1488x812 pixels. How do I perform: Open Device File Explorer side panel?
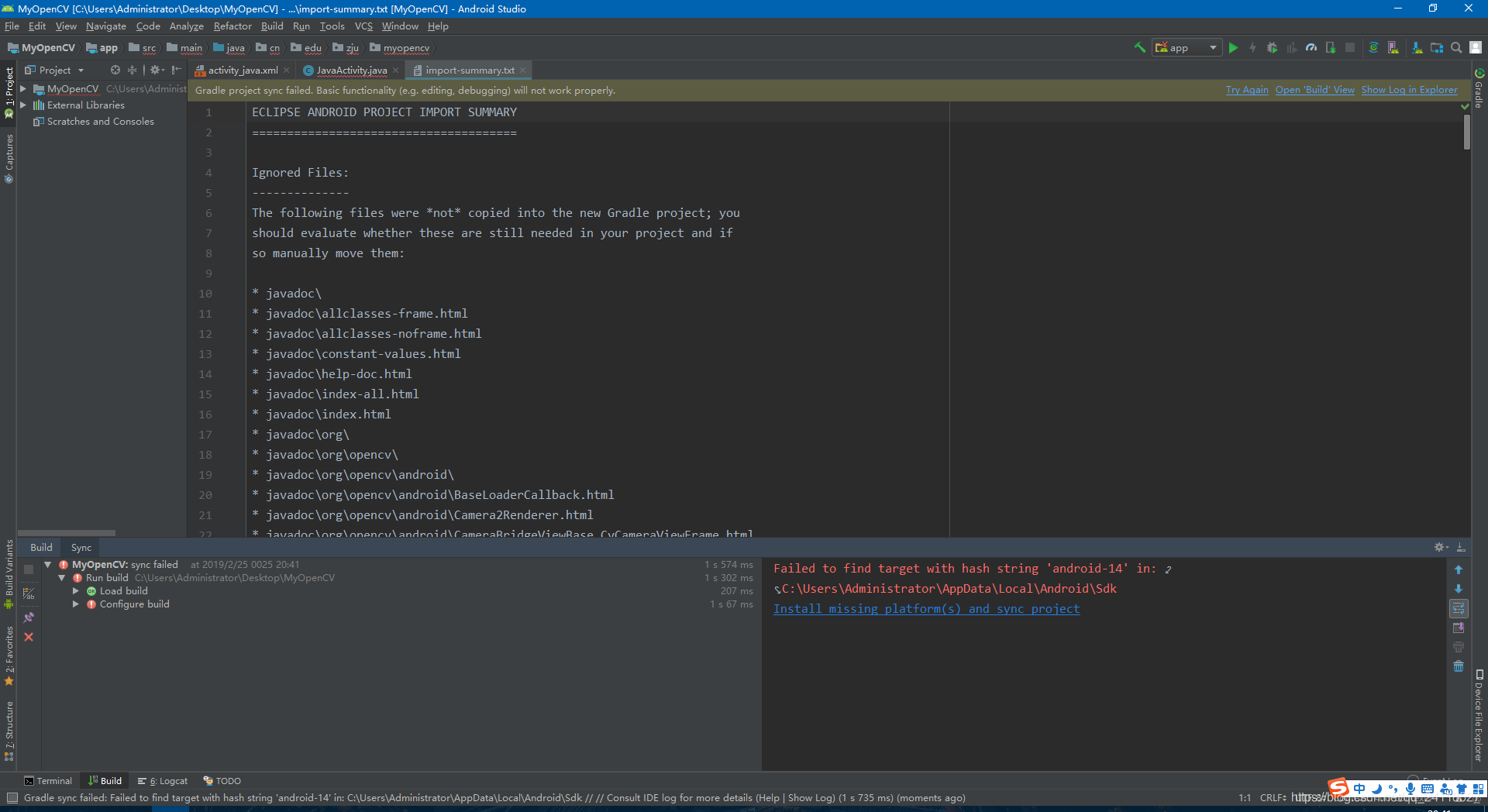point(1479,716)
